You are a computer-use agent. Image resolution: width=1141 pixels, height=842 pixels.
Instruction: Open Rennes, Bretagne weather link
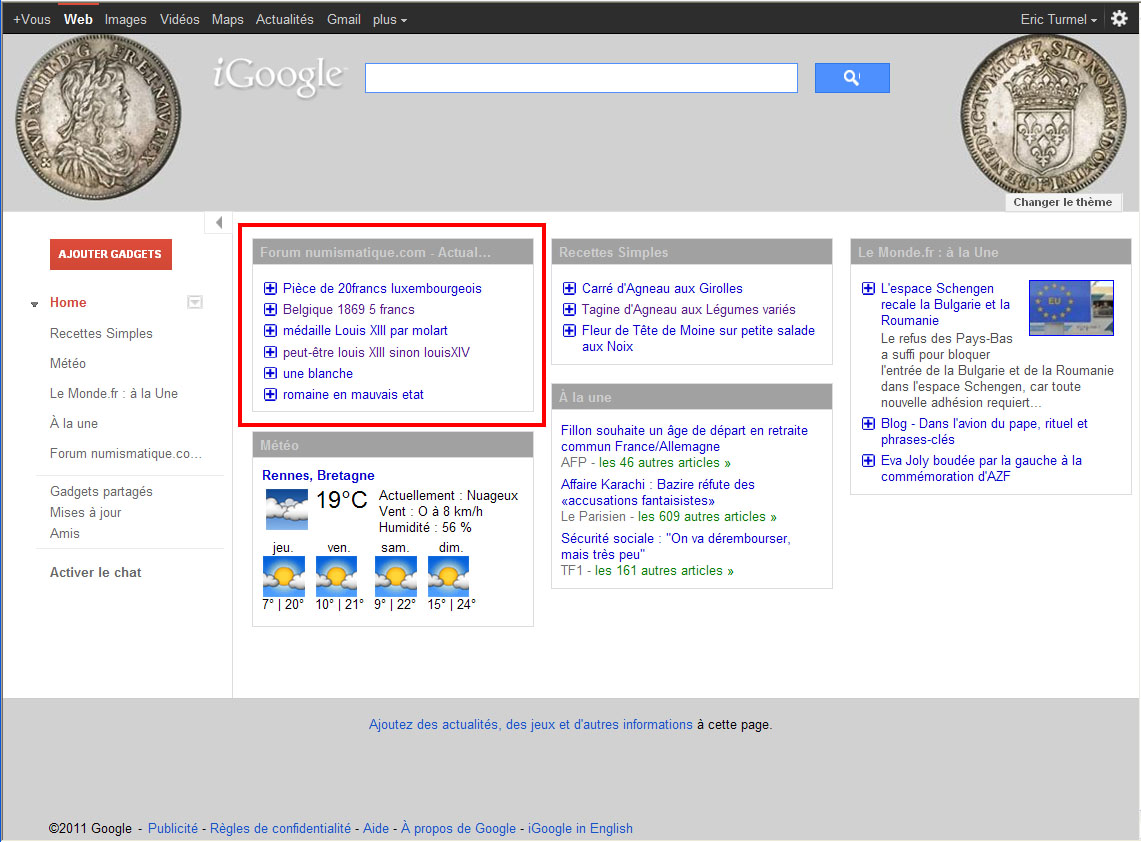pyautogui.click(x=318, y=475)
